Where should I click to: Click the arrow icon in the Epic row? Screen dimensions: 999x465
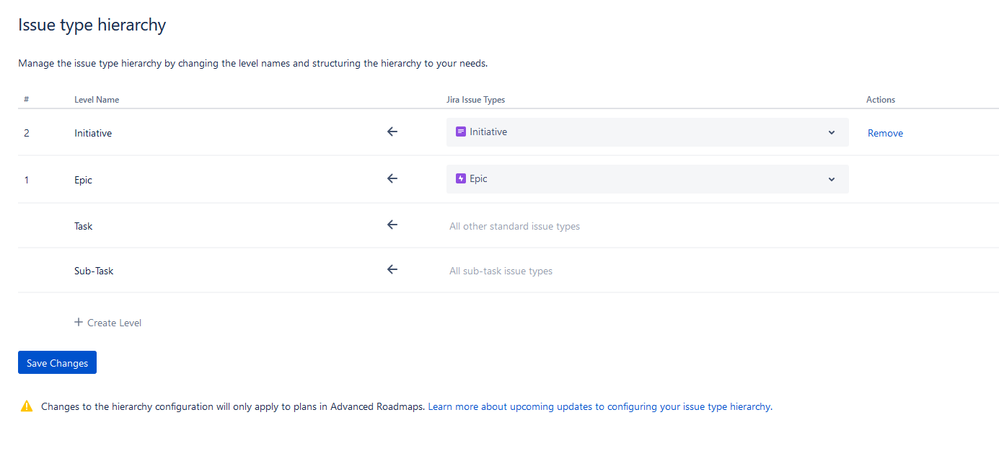point(392,179)
